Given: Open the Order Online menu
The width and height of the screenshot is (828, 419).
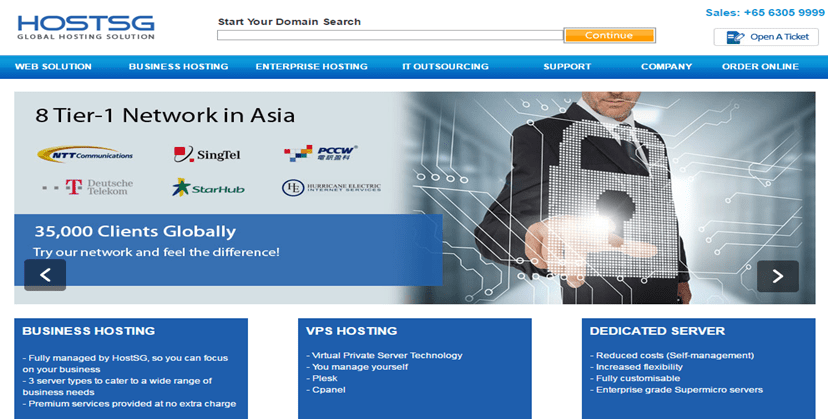Looking at the screenshot, I should 760,67.
